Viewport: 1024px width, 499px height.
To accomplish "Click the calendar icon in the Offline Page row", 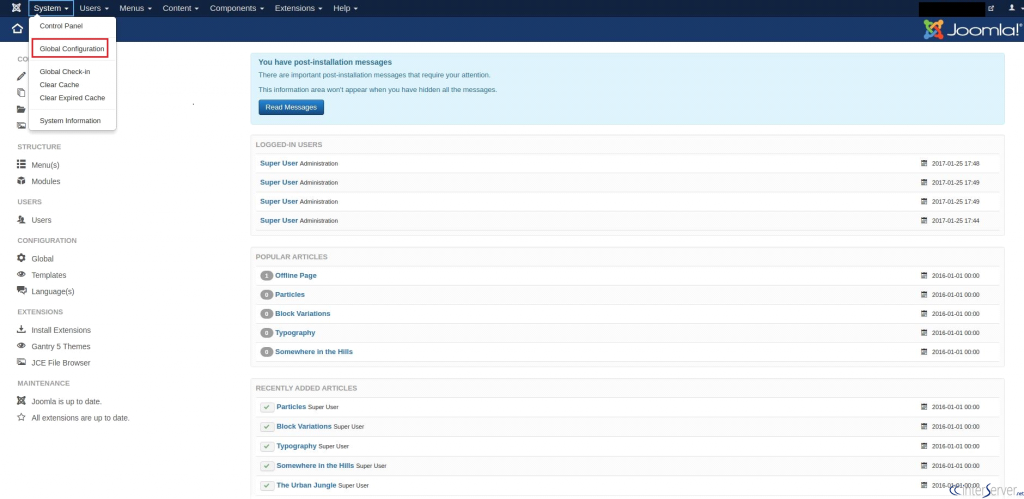I will [x=923, y=276].
